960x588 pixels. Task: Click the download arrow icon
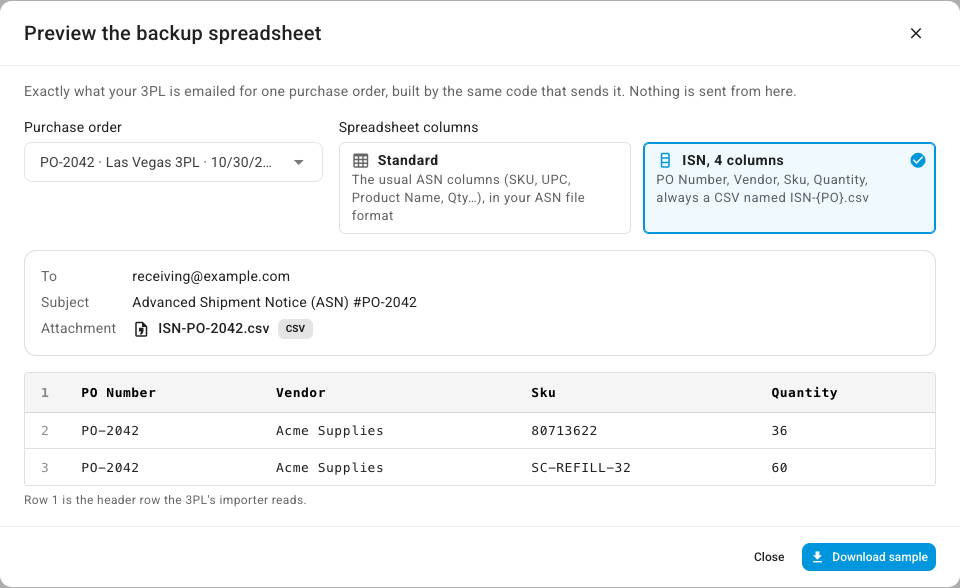[817, 557]
